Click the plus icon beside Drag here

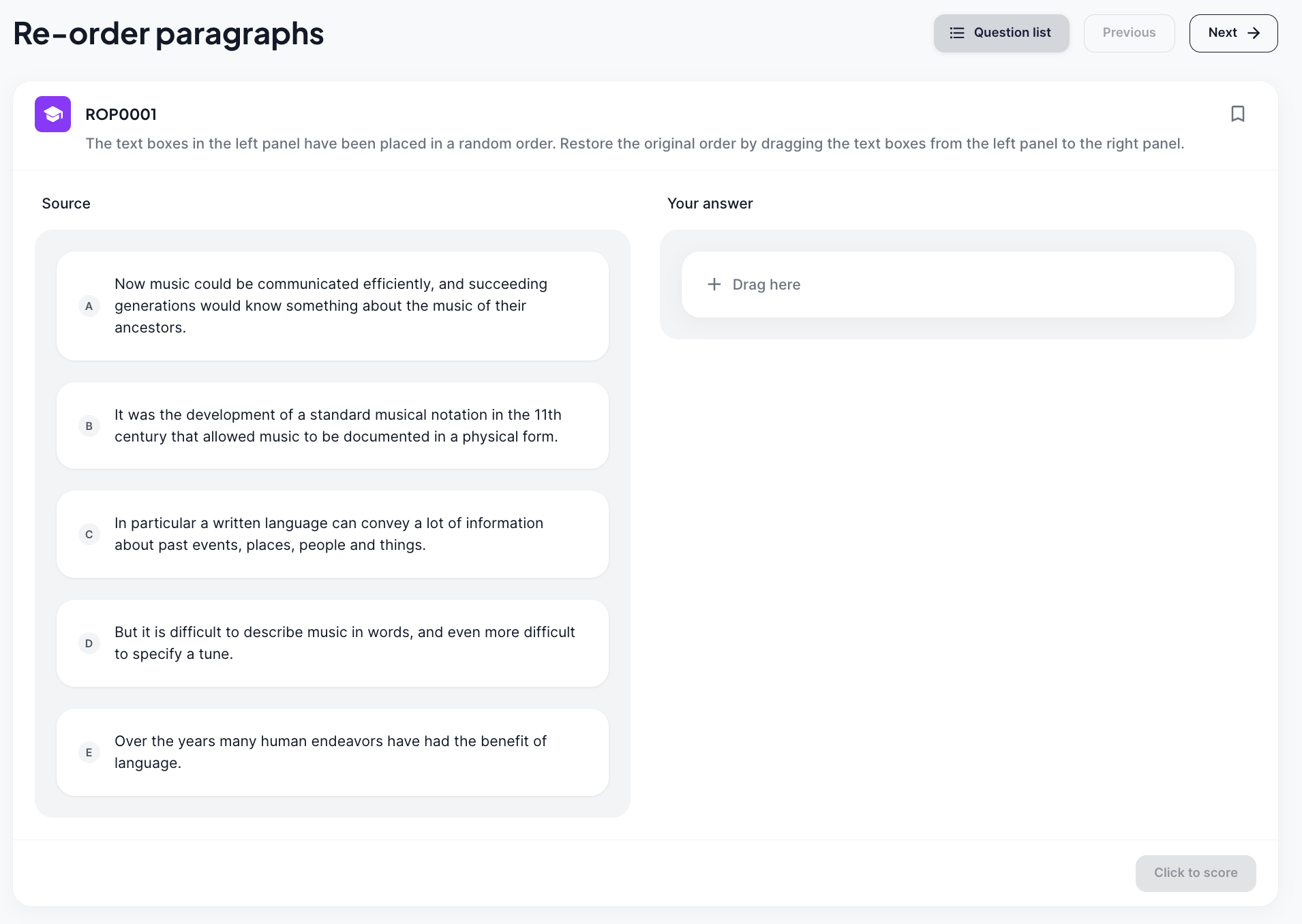tap(714, 284)
